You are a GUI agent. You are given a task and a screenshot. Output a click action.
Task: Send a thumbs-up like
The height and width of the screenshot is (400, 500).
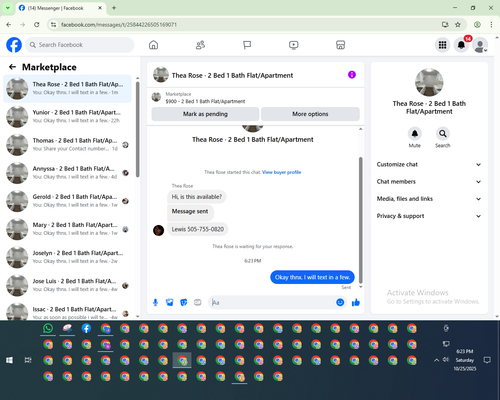tap(356, 302)
